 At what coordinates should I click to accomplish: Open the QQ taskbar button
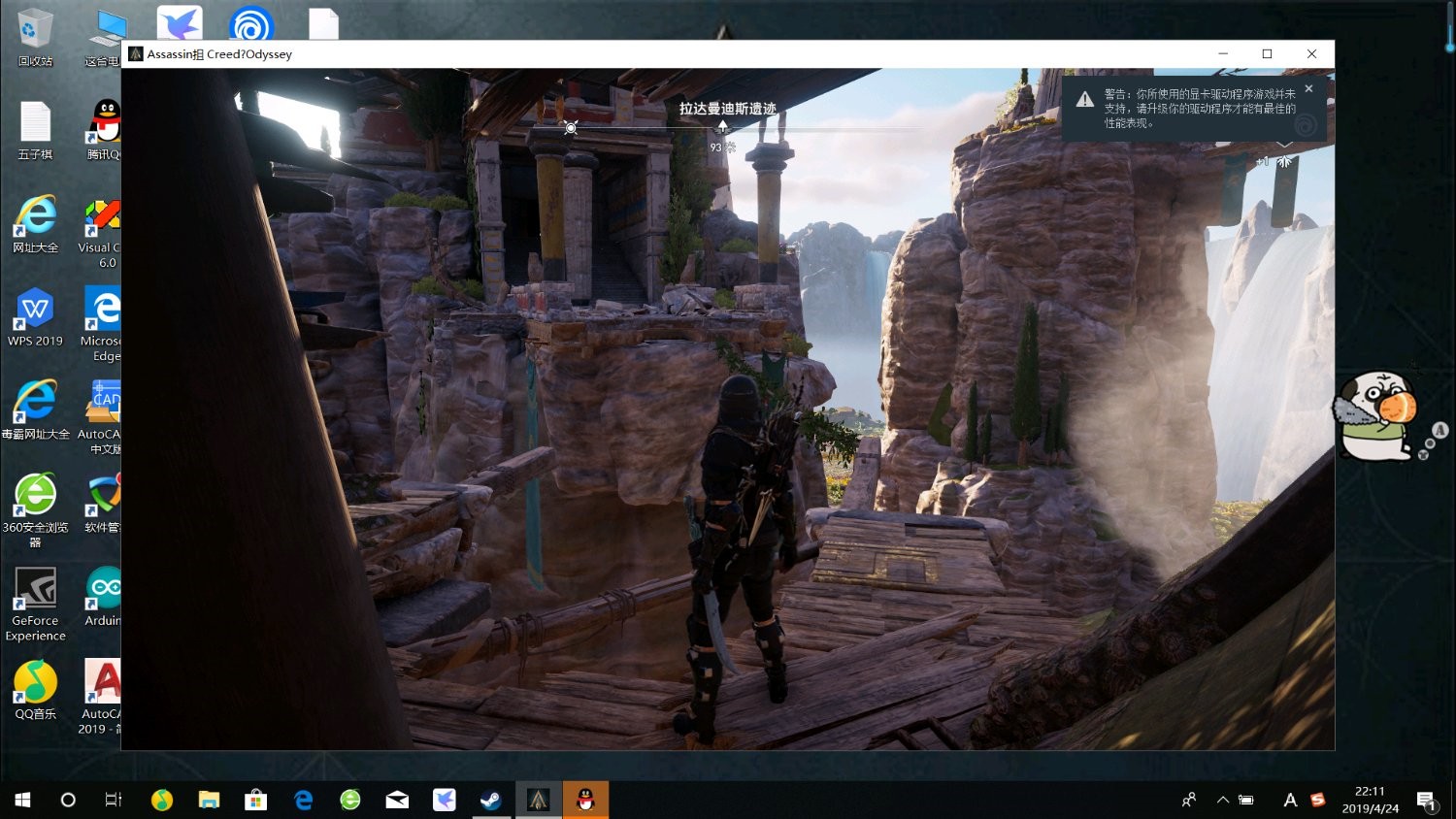585,800
